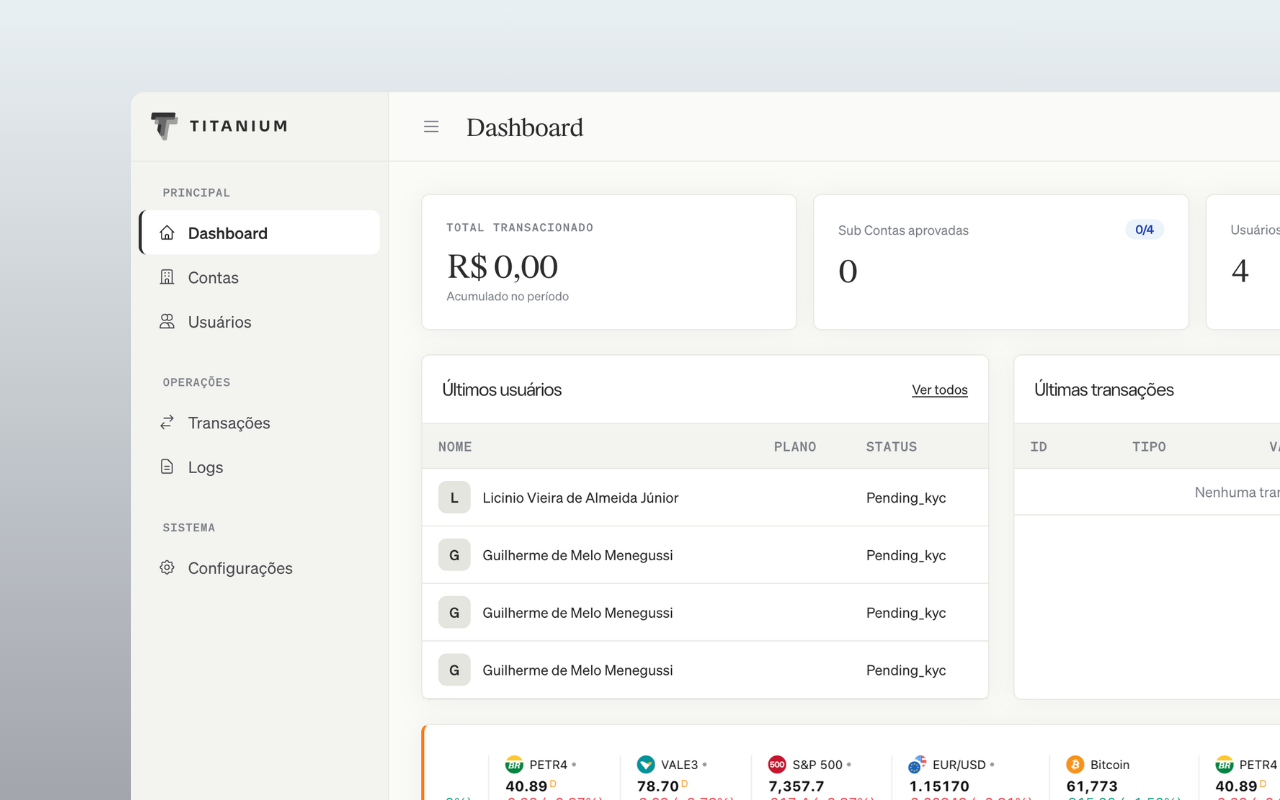Viewport: 1280px width, 800px height.
Task: Click the Configurações gear icon
Action: 167,567
